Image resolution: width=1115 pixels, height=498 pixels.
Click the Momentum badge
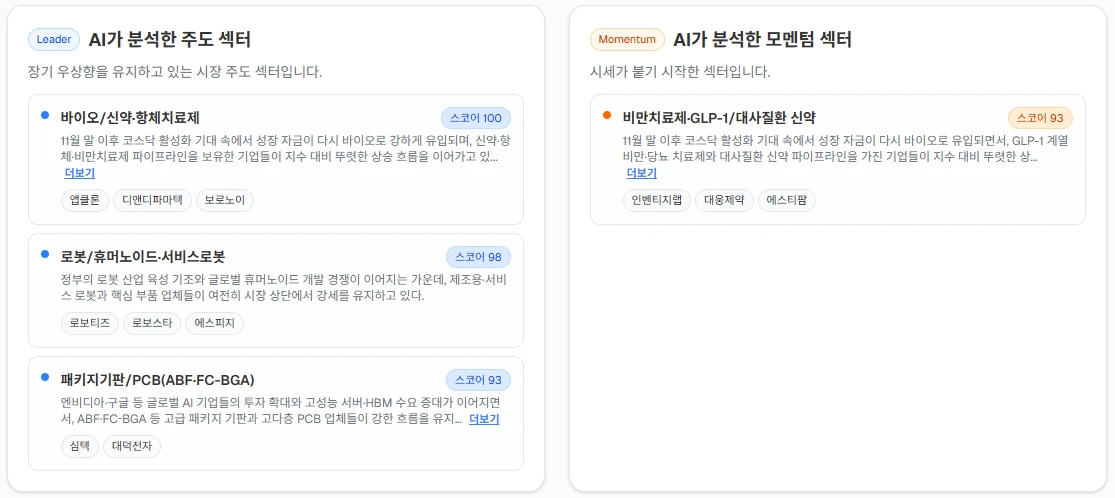click(x=627, y=40)
